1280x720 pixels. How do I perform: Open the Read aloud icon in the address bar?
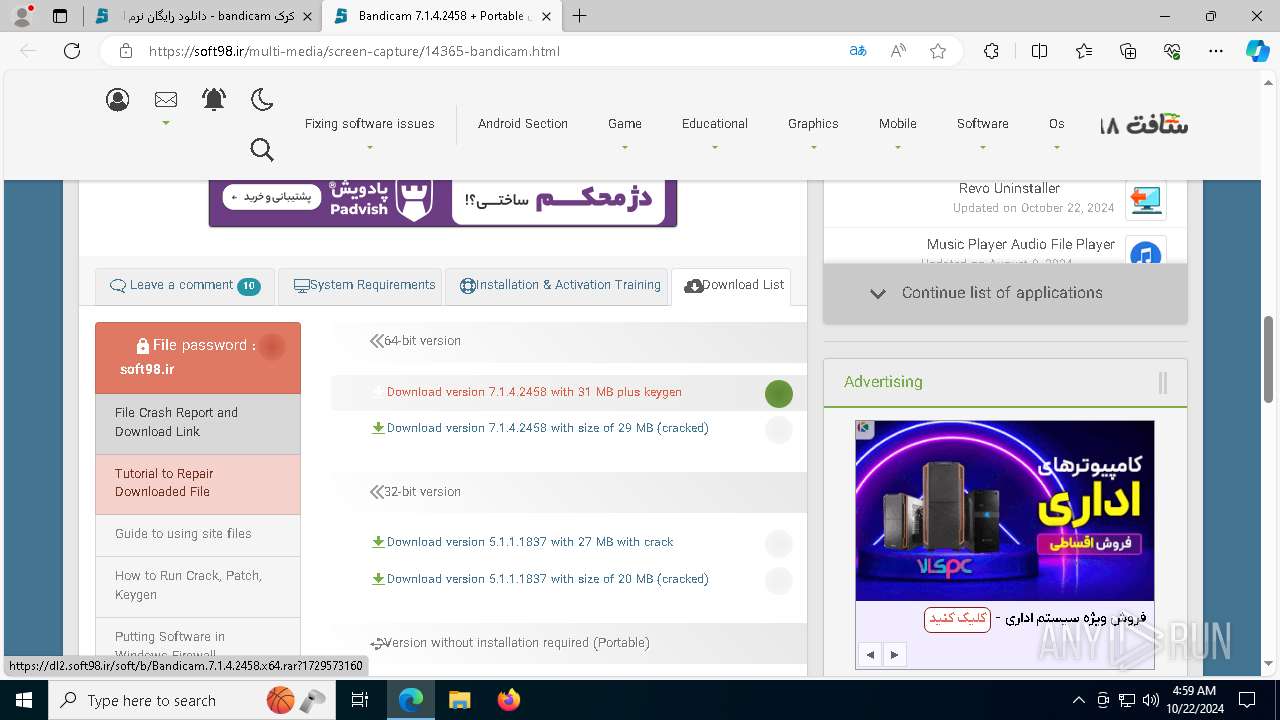tap(898, 51)
